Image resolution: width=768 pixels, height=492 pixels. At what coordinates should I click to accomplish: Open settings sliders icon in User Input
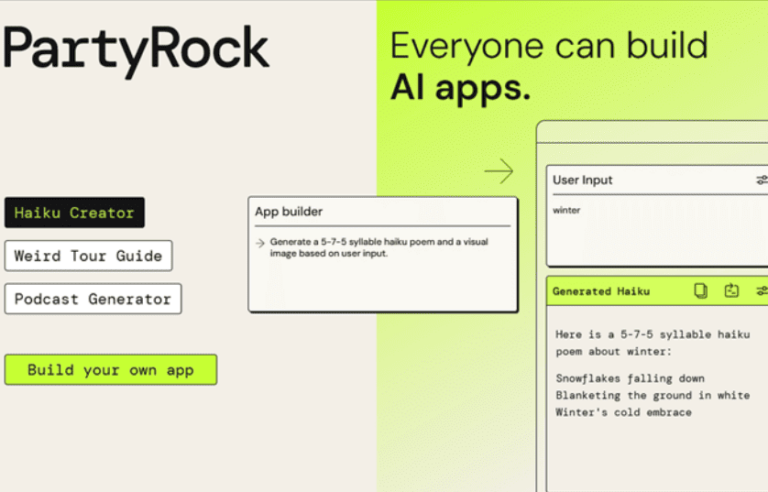[762, 180]
